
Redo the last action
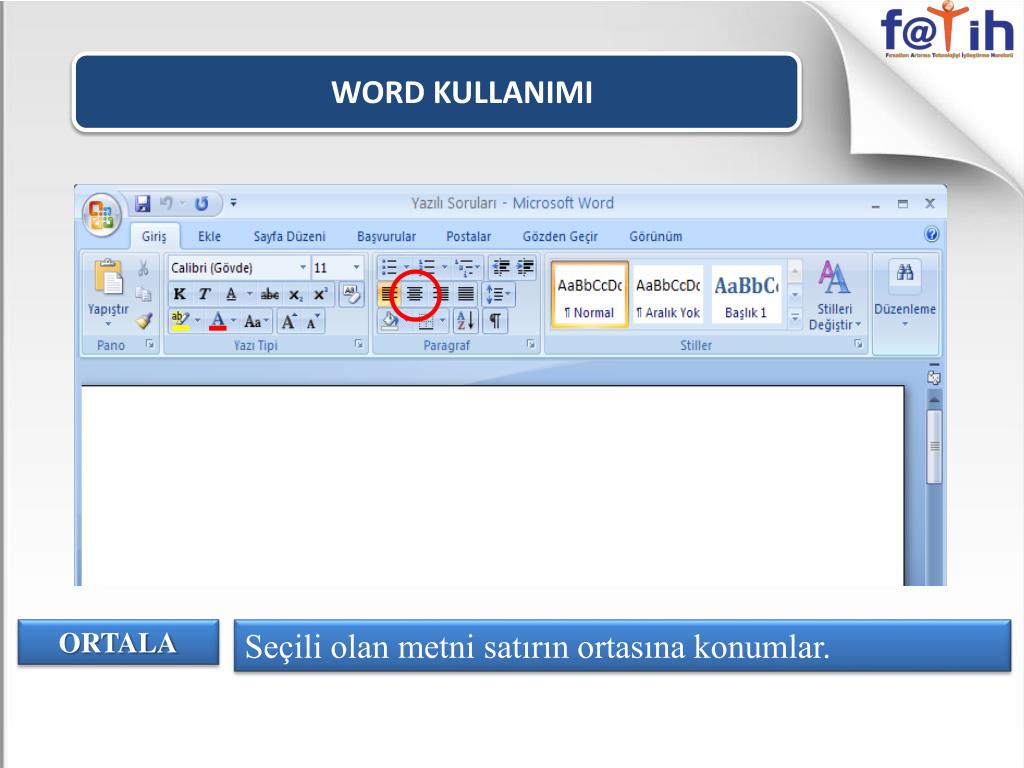click(201, 204)
